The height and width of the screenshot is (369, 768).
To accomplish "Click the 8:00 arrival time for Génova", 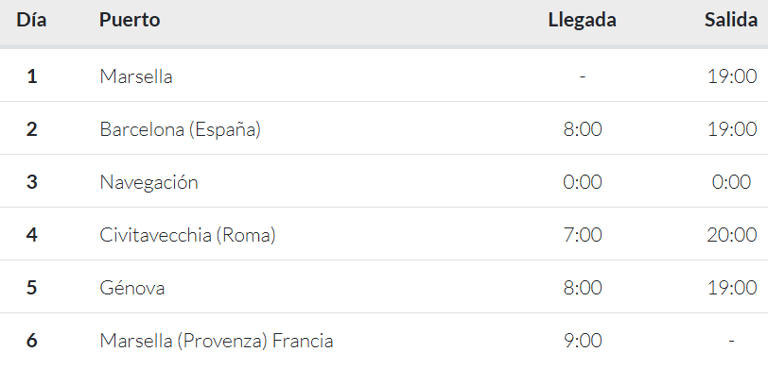I will (x=582, y=288).
